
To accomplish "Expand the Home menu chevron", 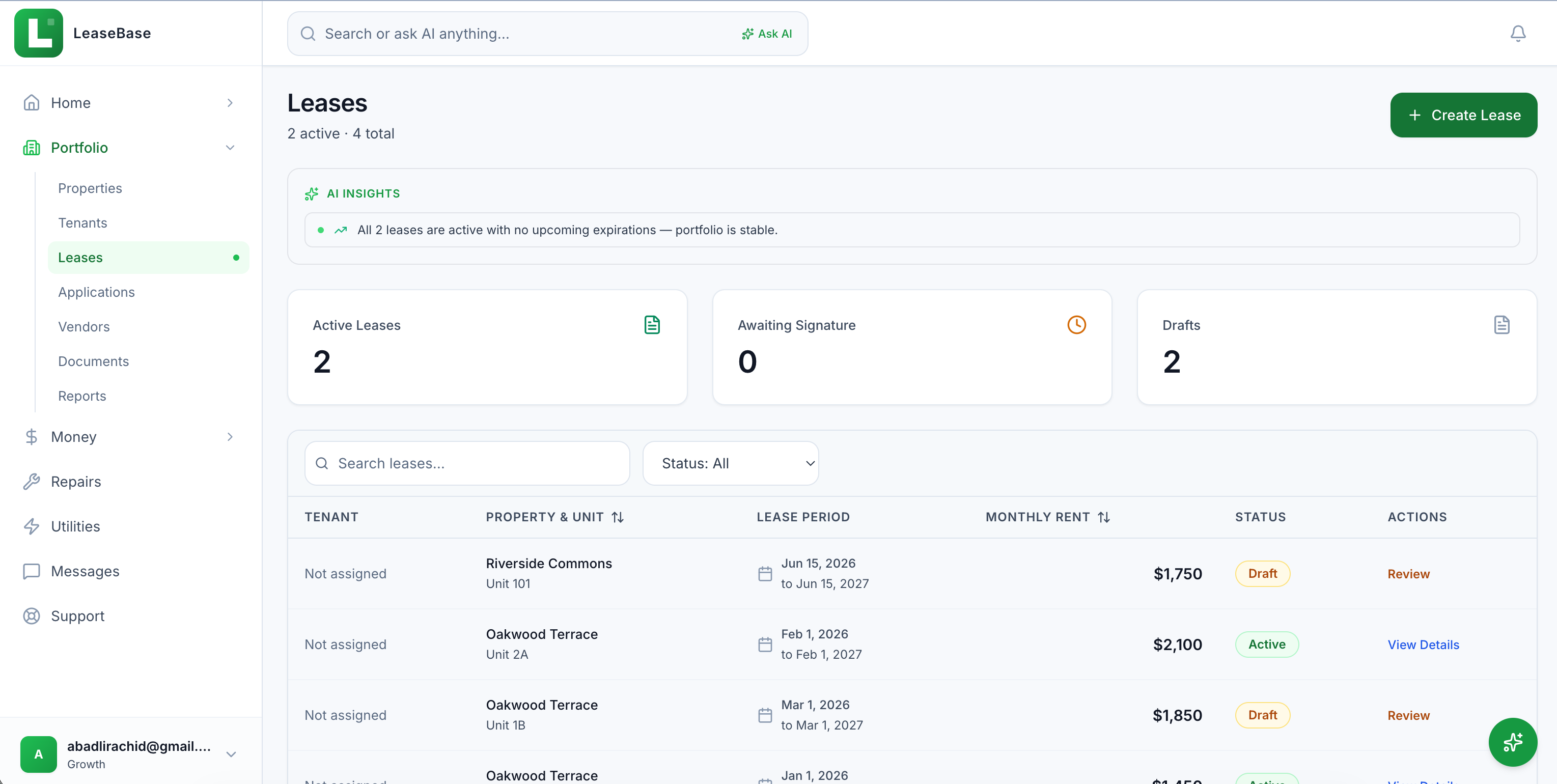I will [230, 103].
